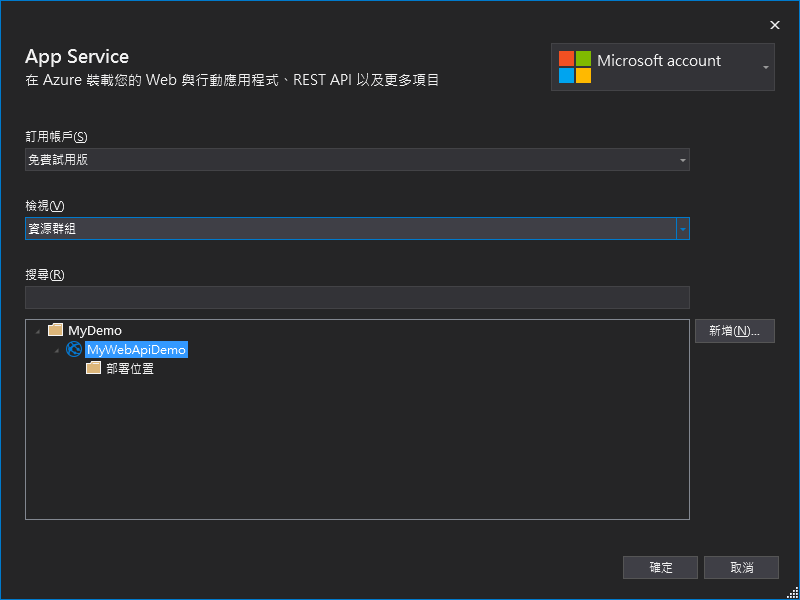Collapse the MyDemo tree node triangle

point(38,331)
